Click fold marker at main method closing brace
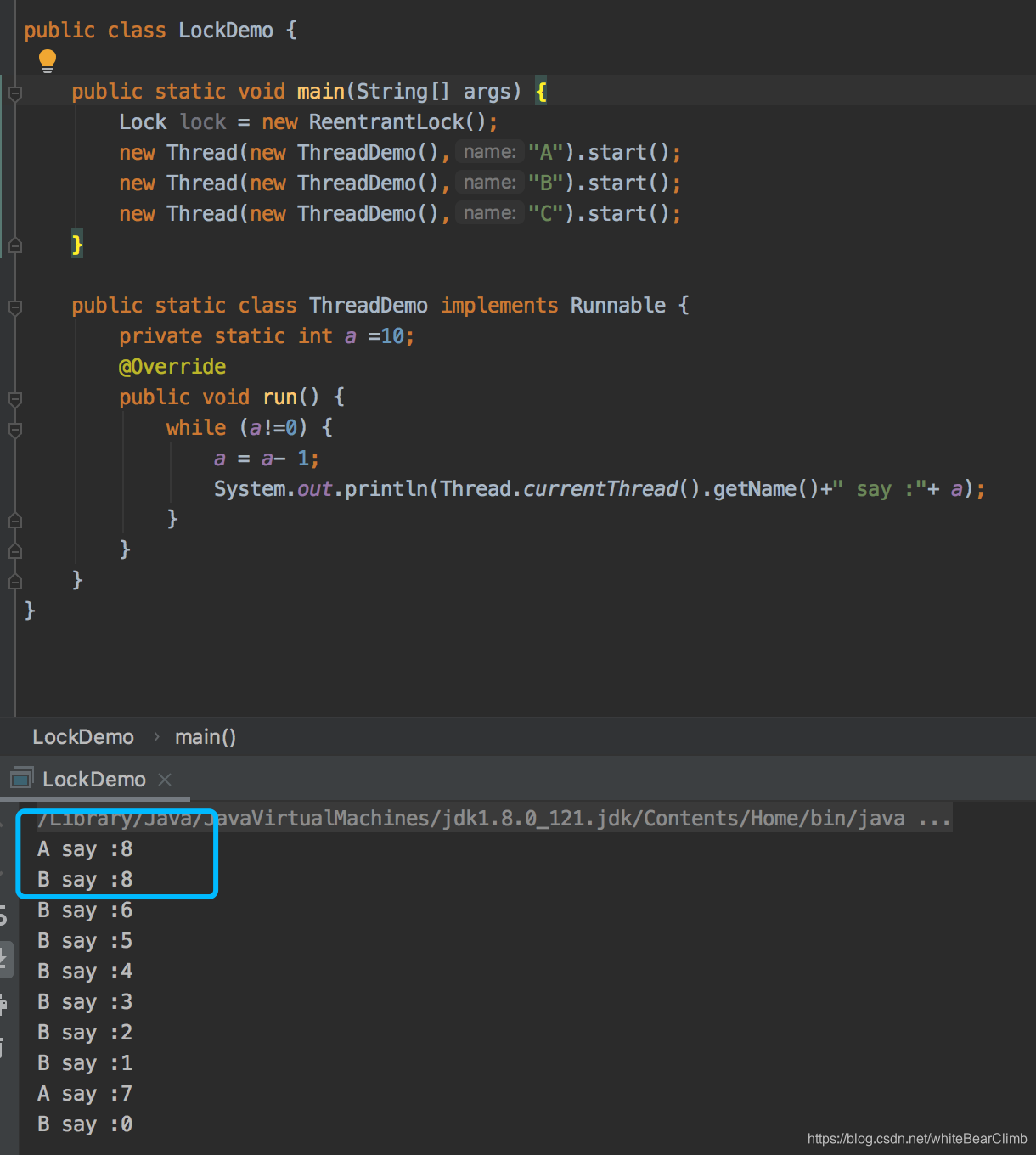This screenshot has height=1155, width=1036. click(x=15, y=245)
